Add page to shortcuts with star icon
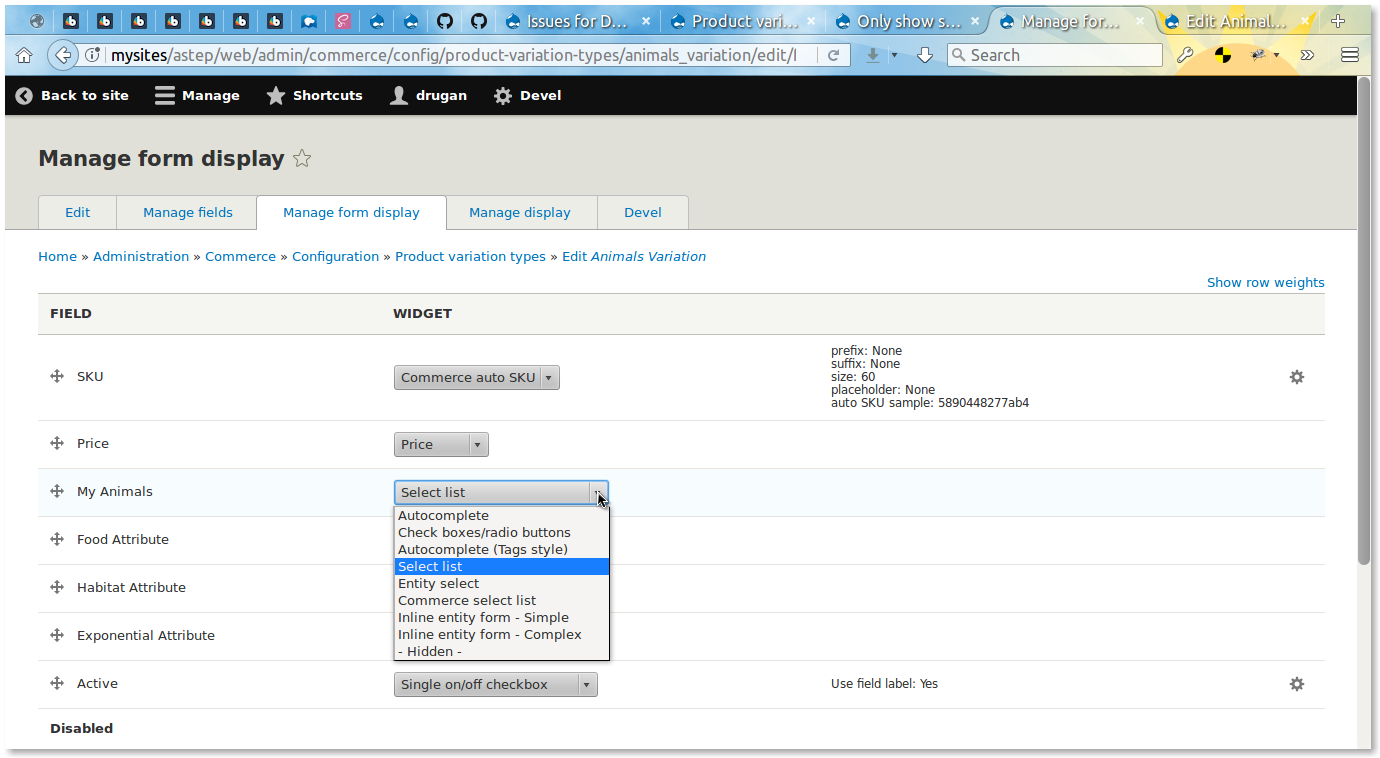Viewport: 1380px width, 758px height. coord(302,158)
